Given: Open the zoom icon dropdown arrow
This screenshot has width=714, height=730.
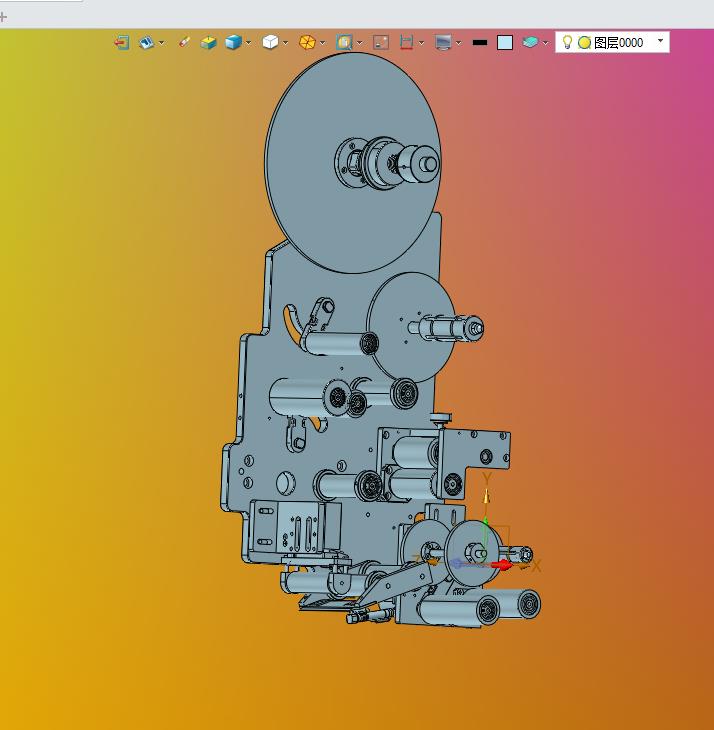Looking at the screenshot, I should 360,43.
